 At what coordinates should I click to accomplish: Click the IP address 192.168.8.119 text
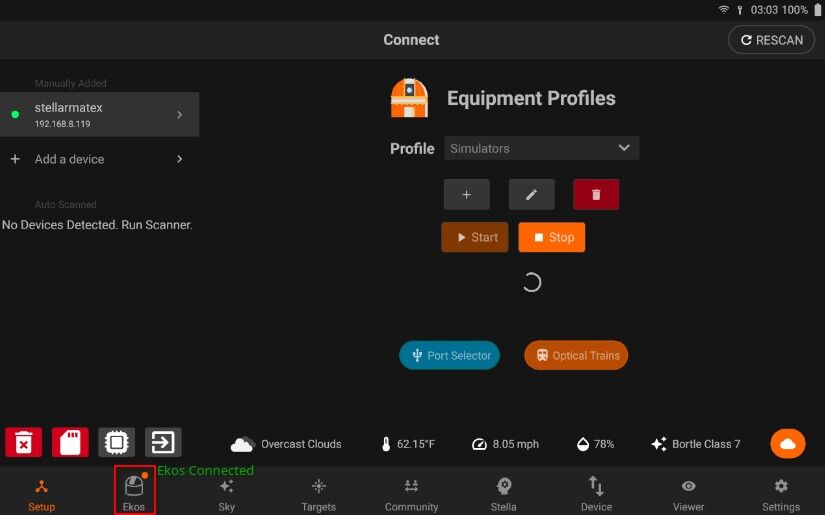pyautogui.click(x=62, y=124)
